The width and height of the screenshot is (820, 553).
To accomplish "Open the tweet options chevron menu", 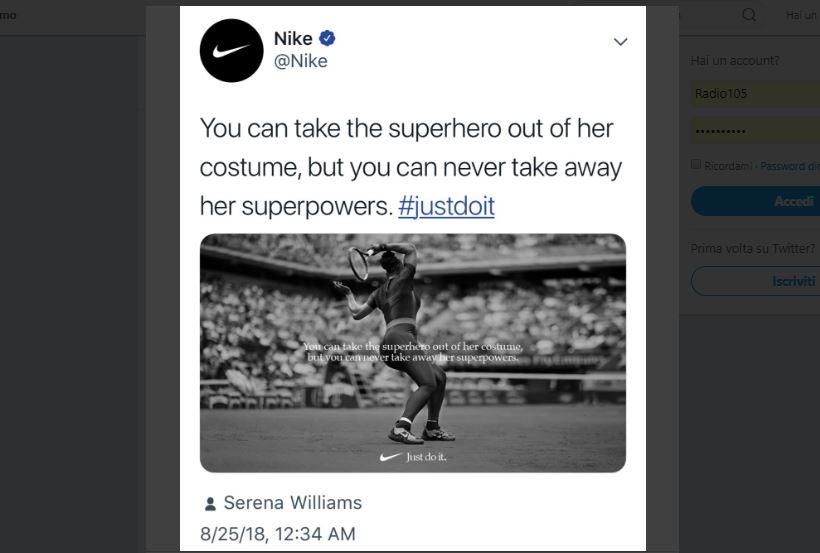I will (620, 42).
